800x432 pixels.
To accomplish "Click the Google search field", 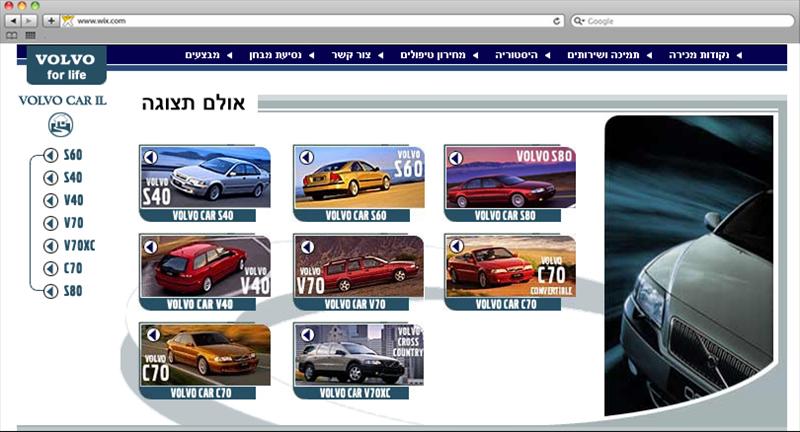I will point(683,21).
